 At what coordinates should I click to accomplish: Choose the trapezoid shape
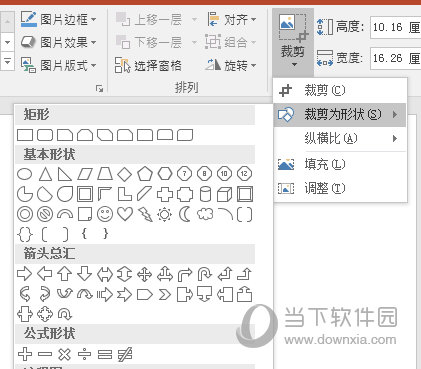(x=105, y=174)
